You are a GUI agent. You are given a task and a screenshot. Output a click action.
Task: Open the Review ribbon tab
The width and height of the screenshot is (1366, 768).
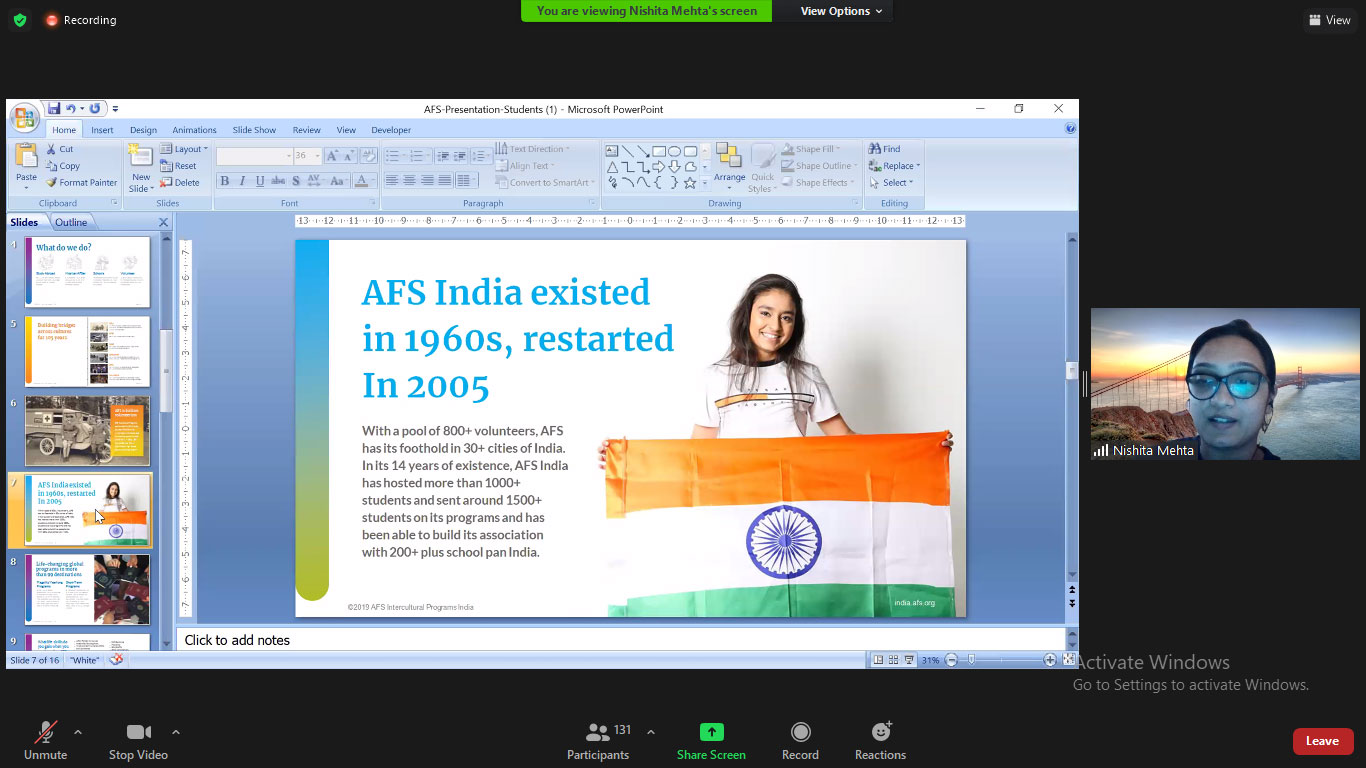[x=306, y=130]
